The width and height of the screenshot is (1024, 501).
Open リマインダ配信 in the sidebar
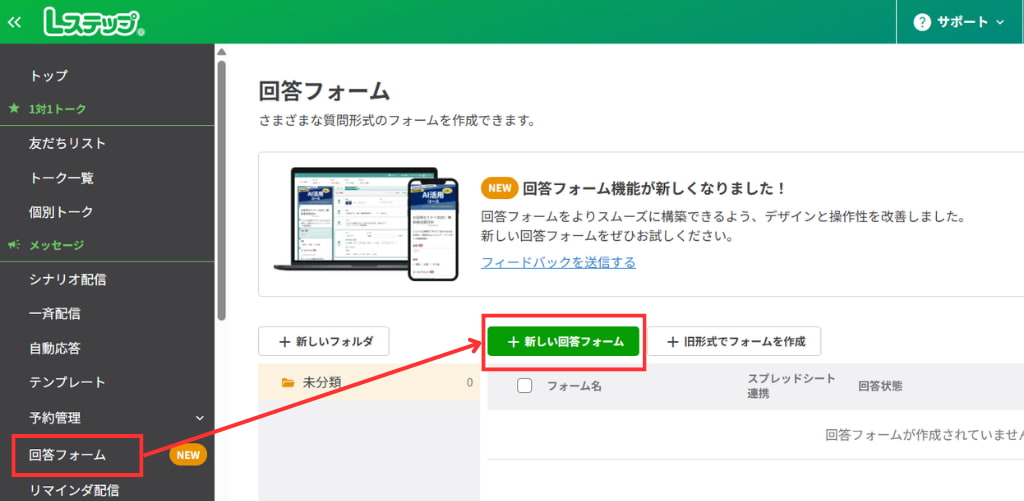tap(74, 489)
